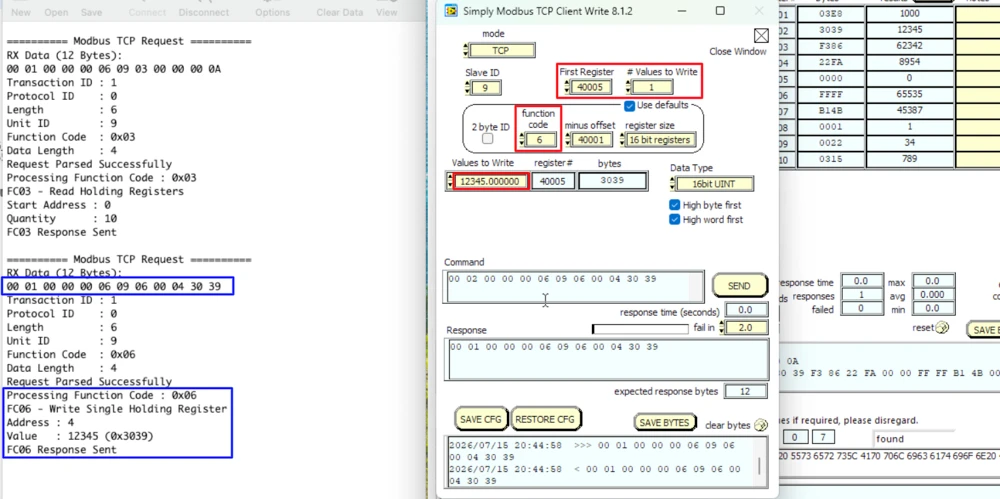Click the Slave ID value field 9
The width and height of the screenshot is (1000, 499).
click(486, 88)
